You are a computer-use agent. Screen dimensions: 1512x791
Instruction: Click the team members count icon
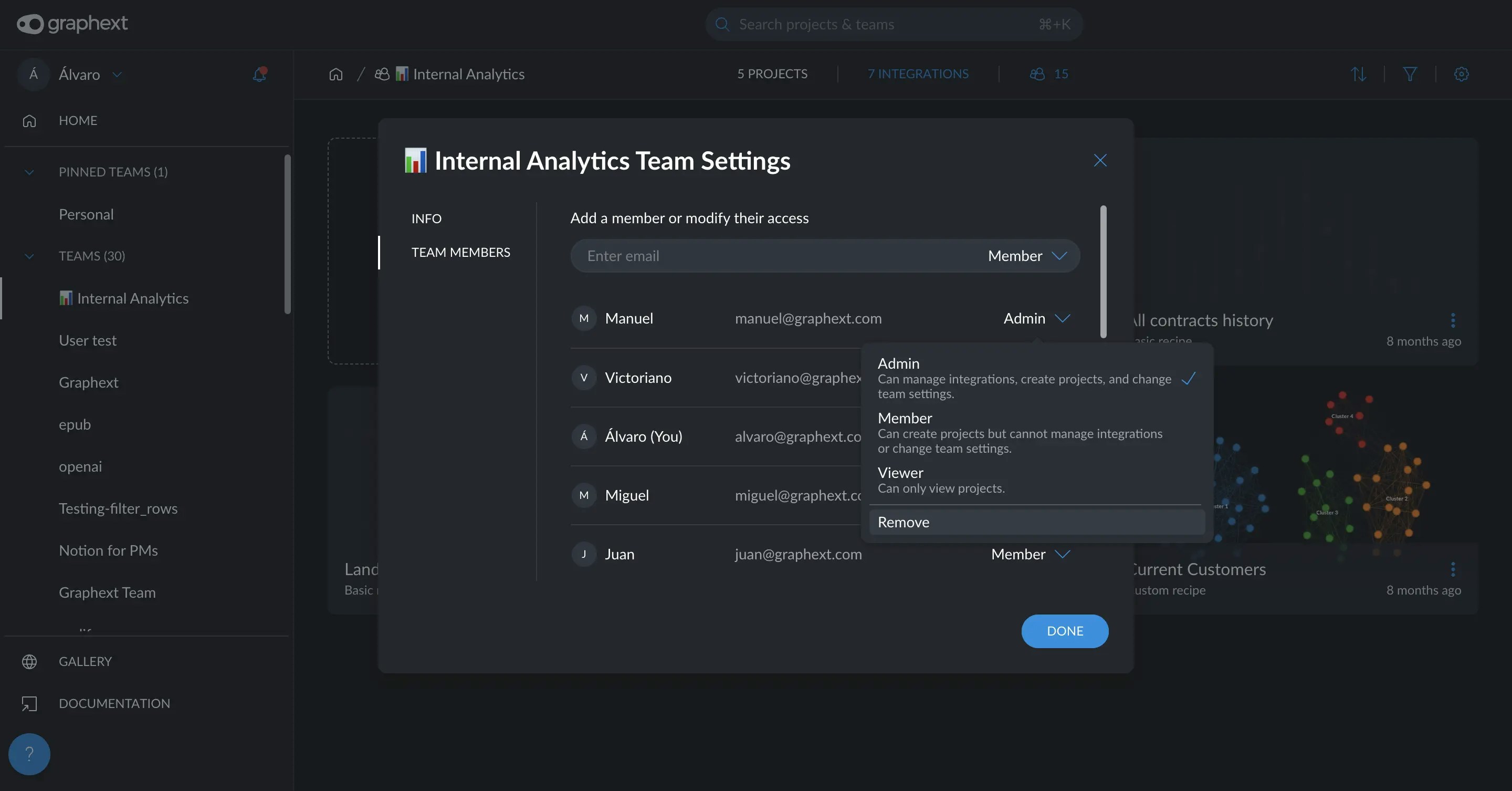(x=1037, y=74)
